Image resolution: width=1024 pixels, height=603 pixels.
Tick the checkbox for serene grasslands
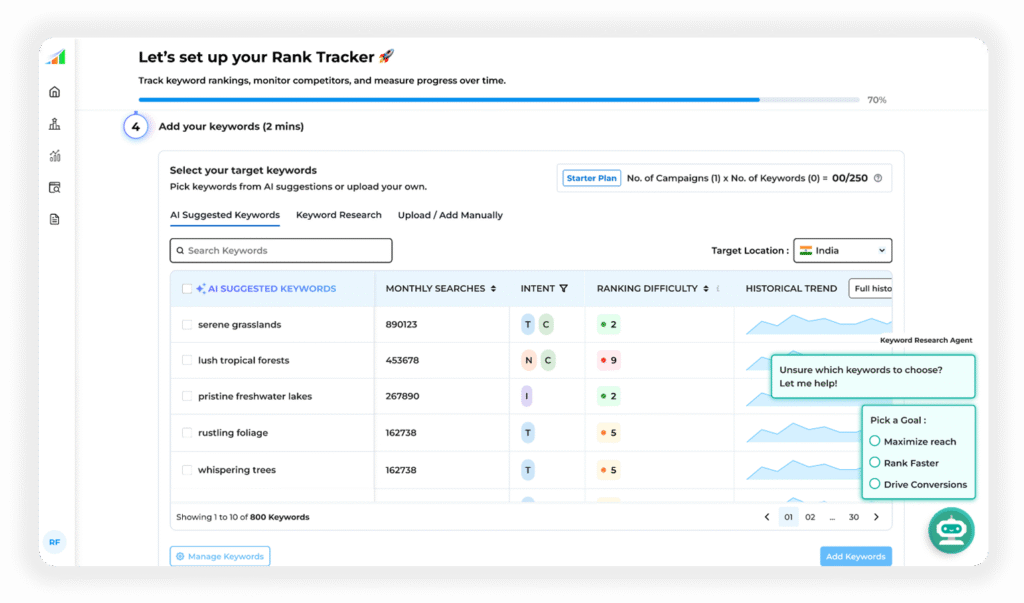[x=187, y=325]
